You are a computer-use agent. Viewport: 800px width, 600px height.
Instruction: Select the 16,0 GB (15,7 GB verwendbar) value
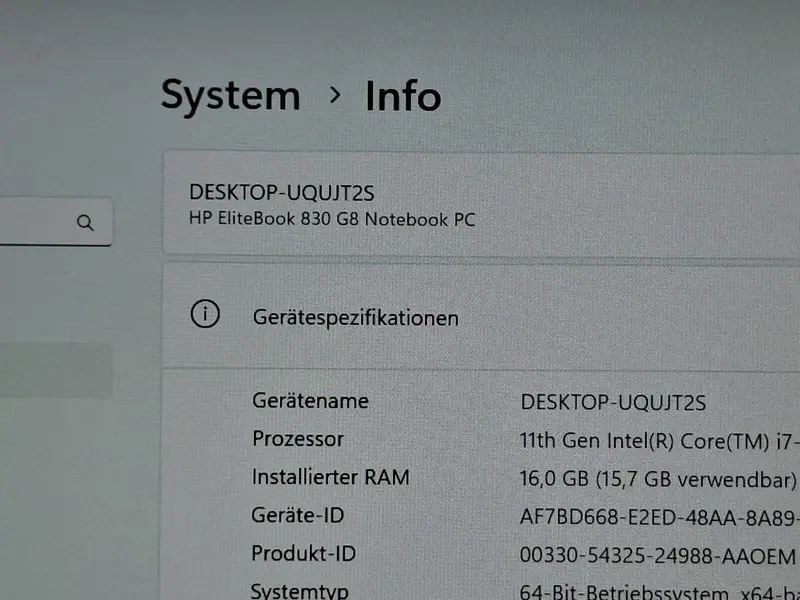[x=658, y=479]
